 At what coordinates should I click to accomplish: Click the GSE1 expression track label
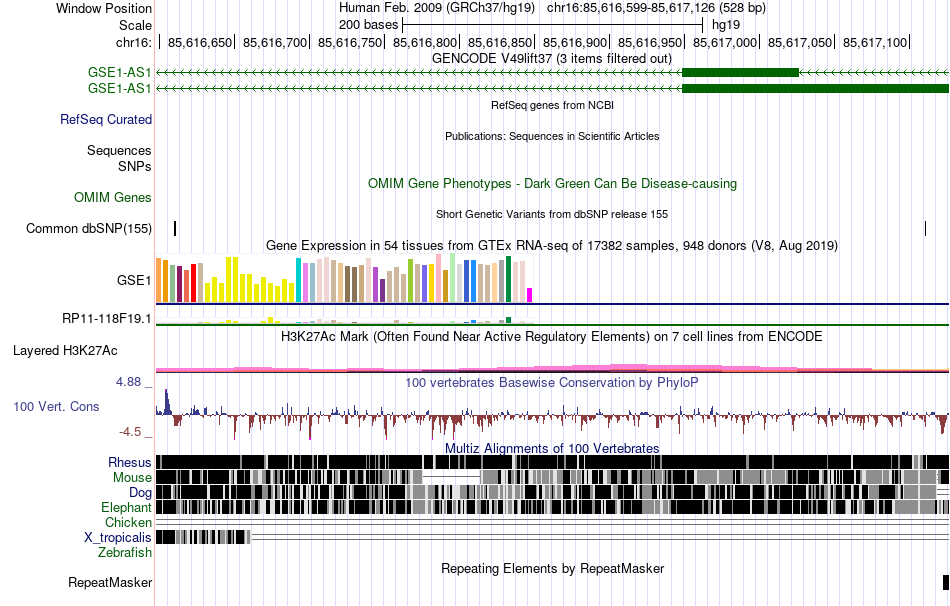[x=134, y=280]
